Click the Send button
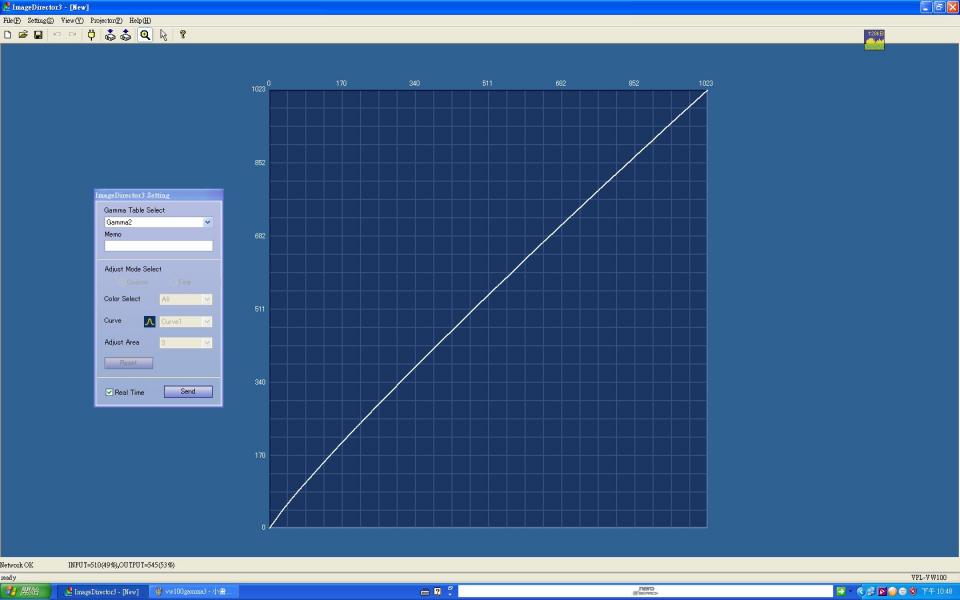 click(x=188, y=391)
